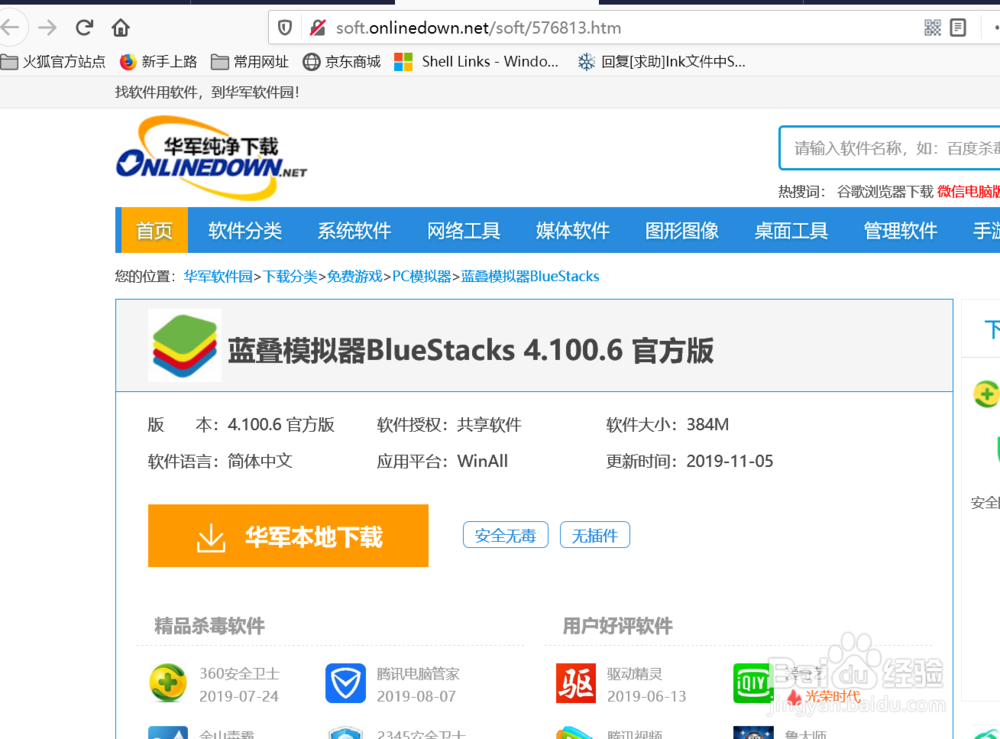The width and height of the screenshot is (1000, 739).
Task: Focus the software name search box
Action: [890, 148]
